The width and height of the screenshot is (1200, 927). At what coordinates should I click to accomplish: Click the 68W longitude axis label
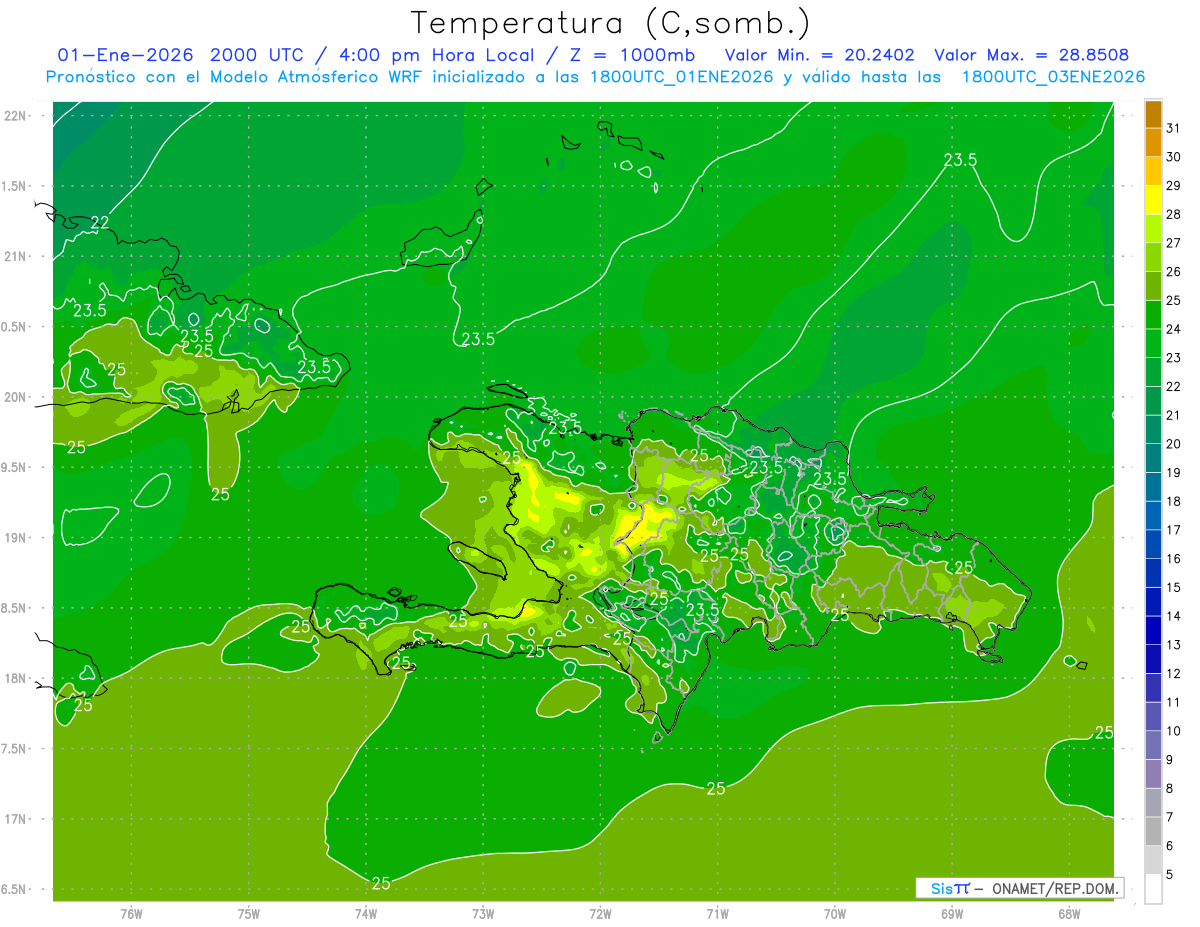pos(1069,914)
